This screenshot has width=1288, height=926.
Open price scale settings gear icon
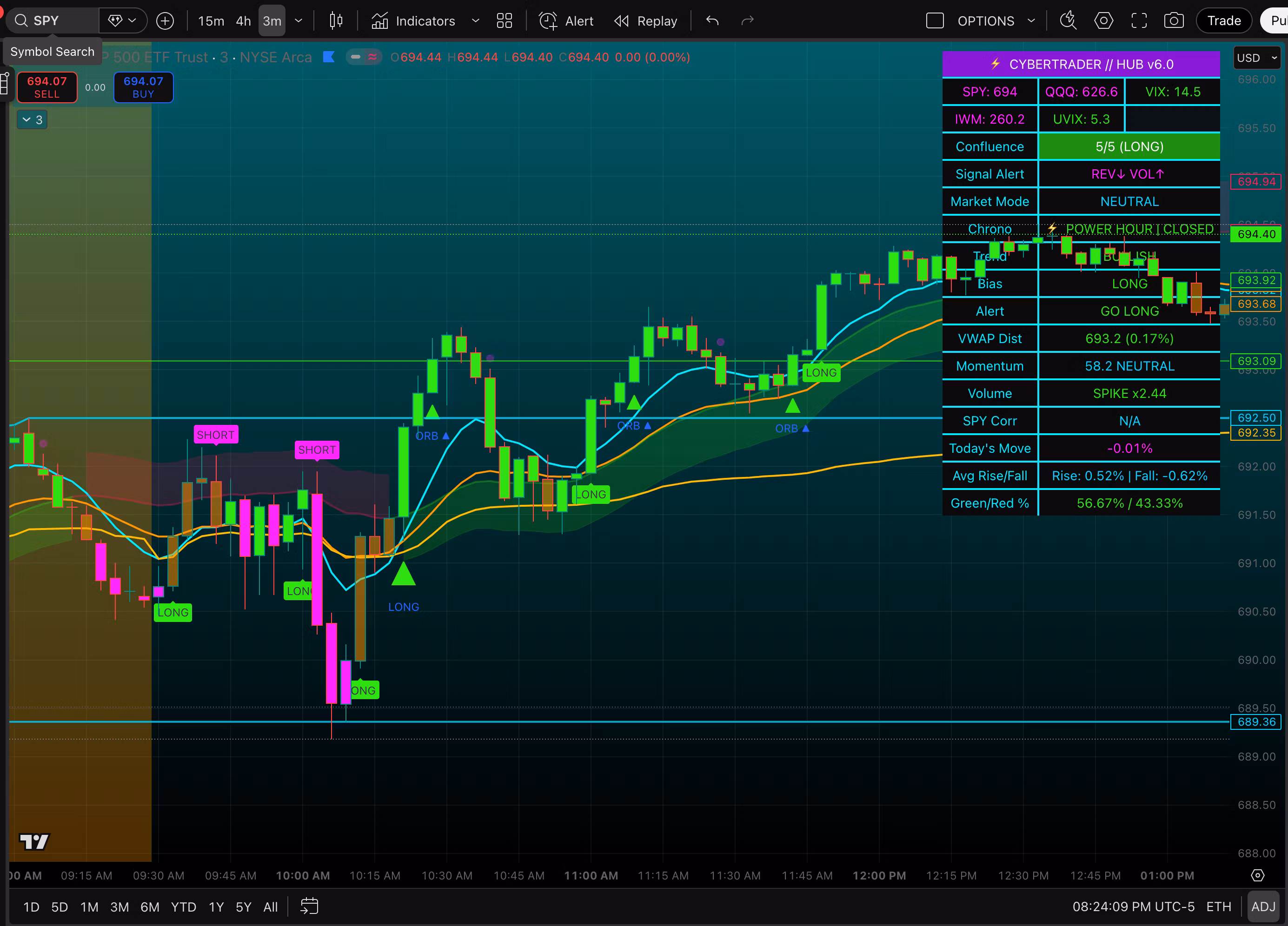[1258, 875]
